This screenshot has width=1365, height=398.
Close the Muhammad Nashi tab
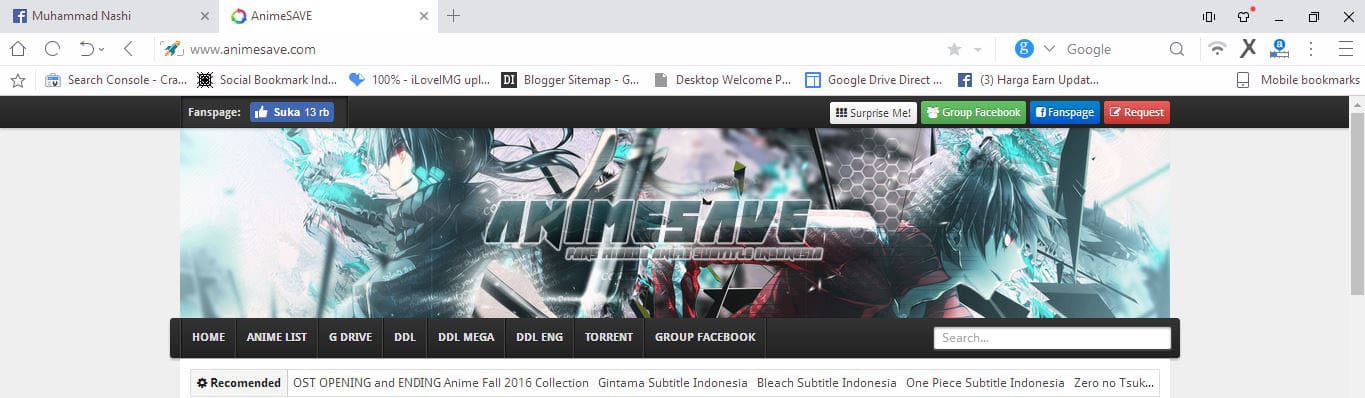pos(205,16)
